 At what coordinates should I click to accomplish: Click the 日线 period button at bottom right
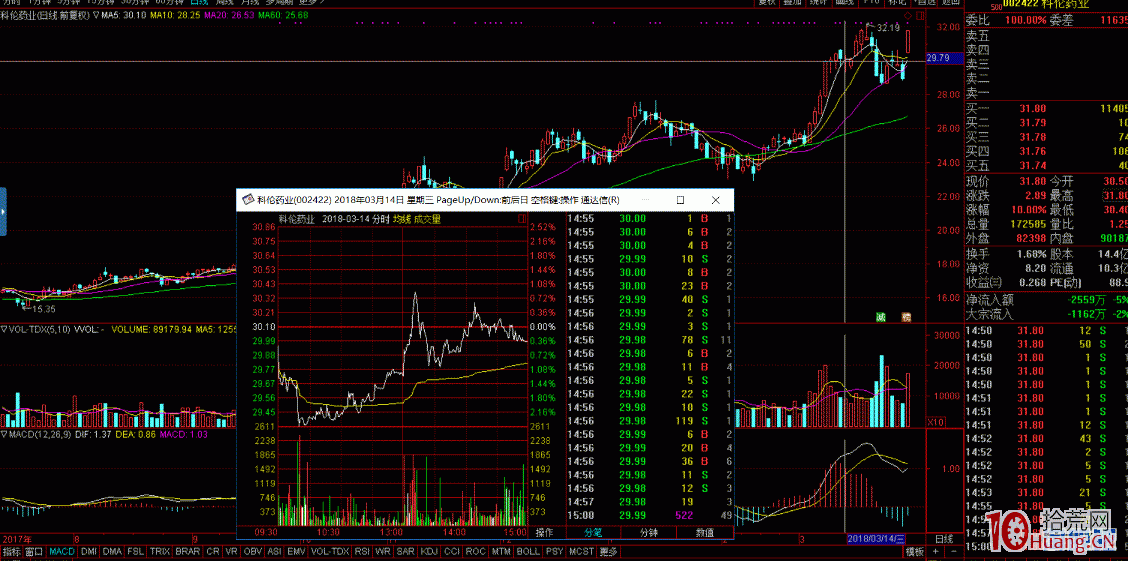click(943, 538)
